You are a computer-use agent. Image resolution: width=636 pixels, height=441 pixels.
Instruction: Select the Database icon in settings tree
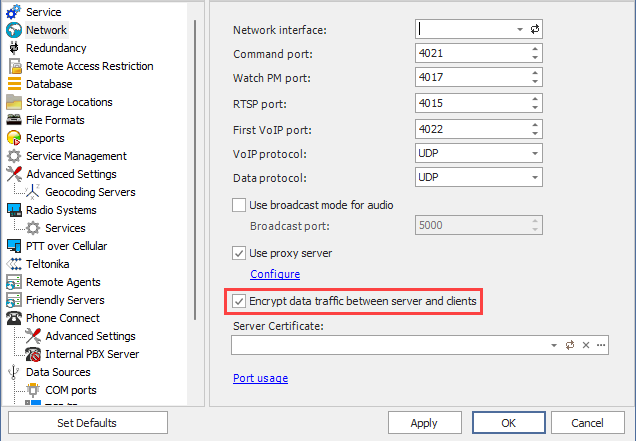(14, 84)
